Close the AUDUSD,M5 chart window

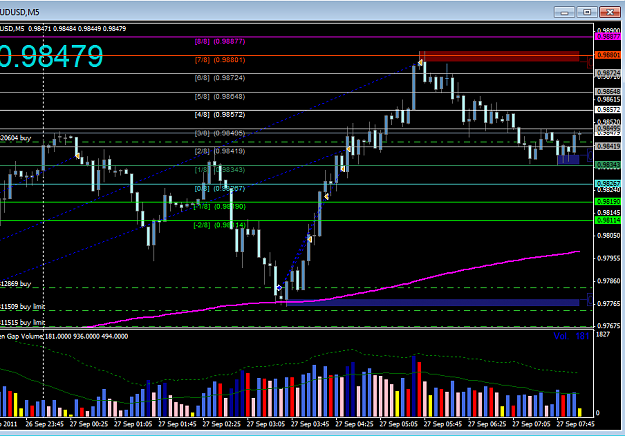(609, 12)
